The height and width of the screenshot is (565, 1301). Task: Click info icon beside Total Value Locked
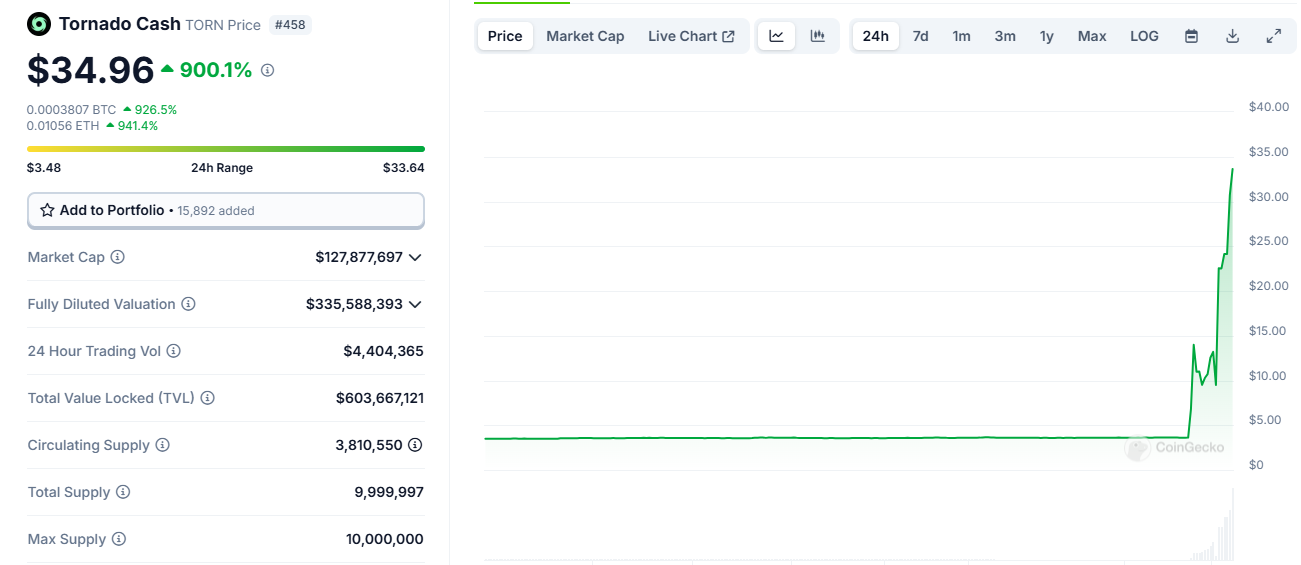pos(208,398)
